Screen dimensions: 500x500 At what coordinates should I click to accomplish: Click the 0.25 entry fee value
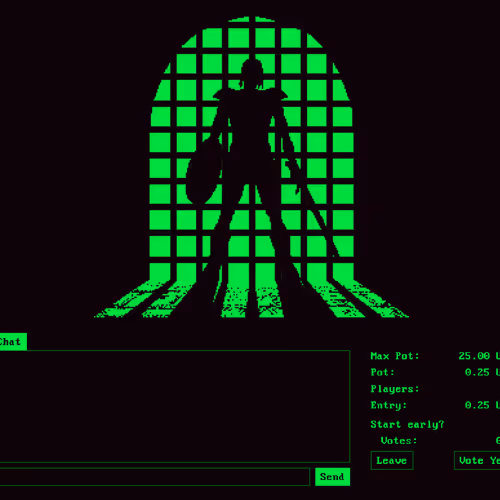477,405
